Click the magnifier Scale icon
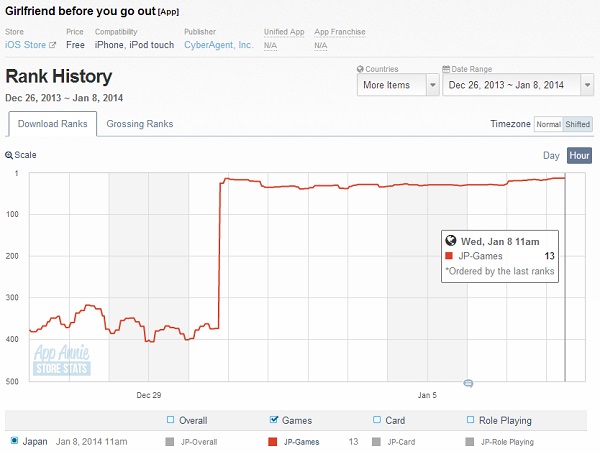 pos(10,156)
